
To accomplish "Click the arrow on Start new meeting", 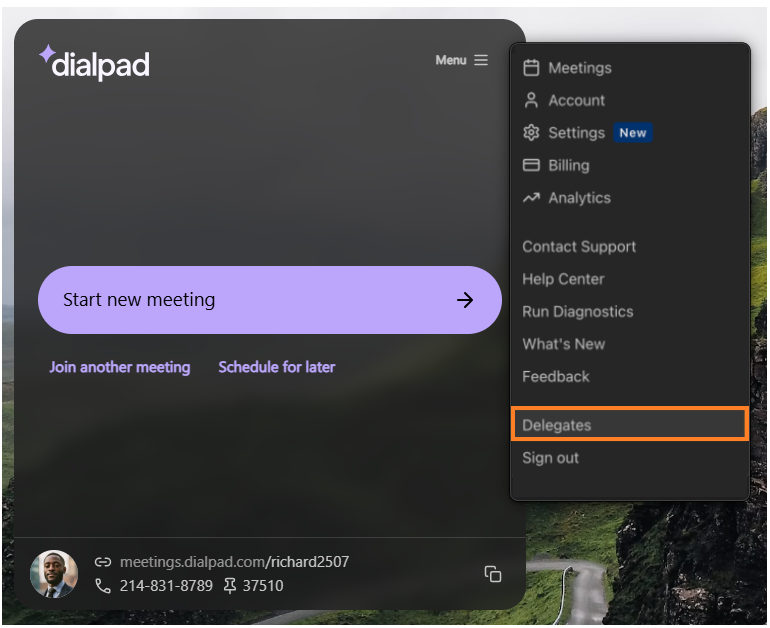I will 465,300.
